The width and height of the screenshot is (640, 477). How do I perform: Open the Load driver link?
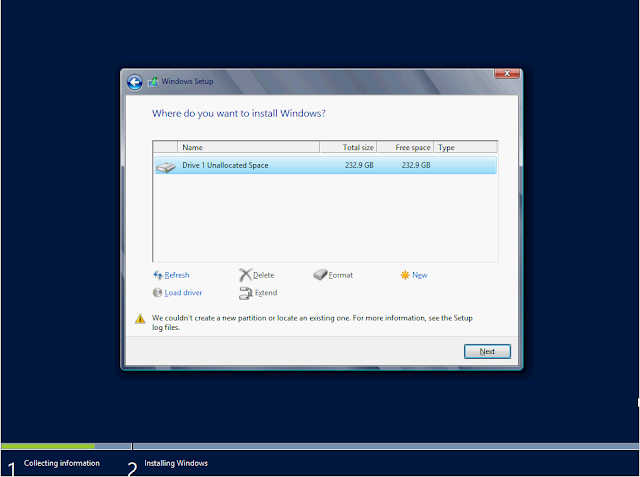coord(183,293)
